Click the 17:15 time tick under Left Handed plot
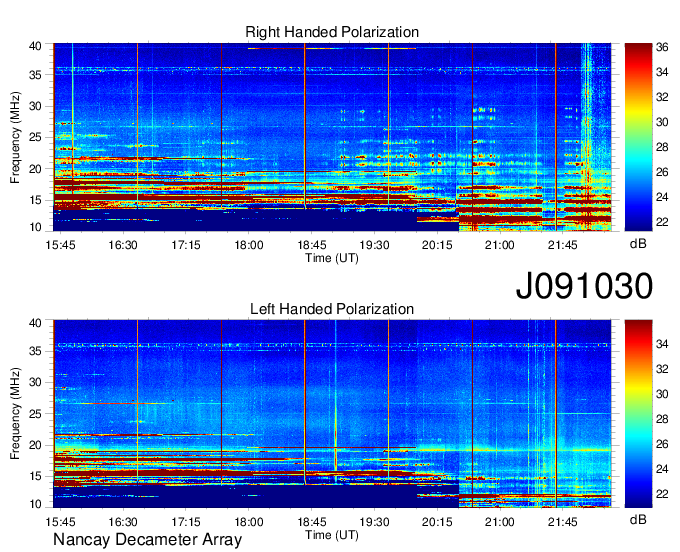Screen dimensions: 680x552 (186, 522)
